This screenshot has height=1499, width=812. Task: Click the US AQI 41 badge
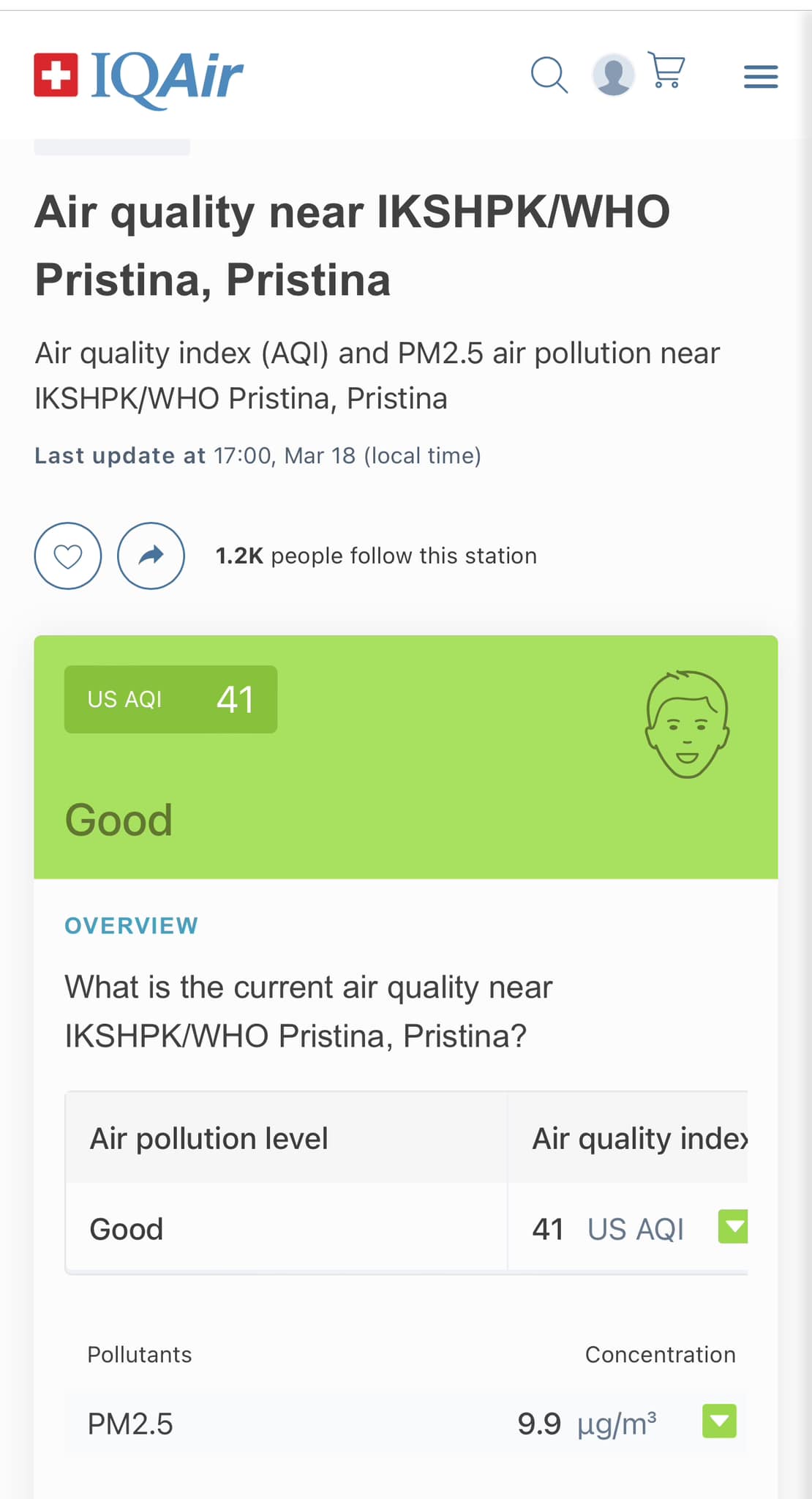[170, 699]
